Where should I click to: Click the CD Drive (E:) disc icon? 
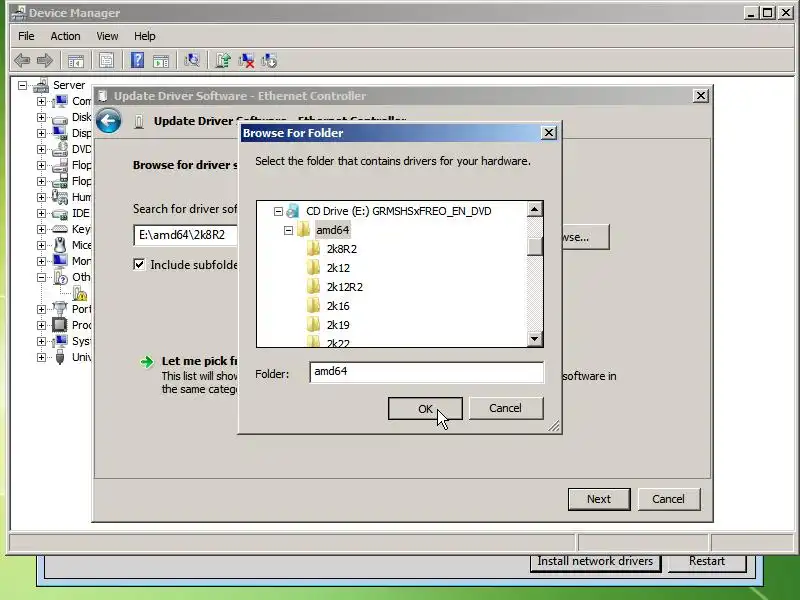pos(293,211)
